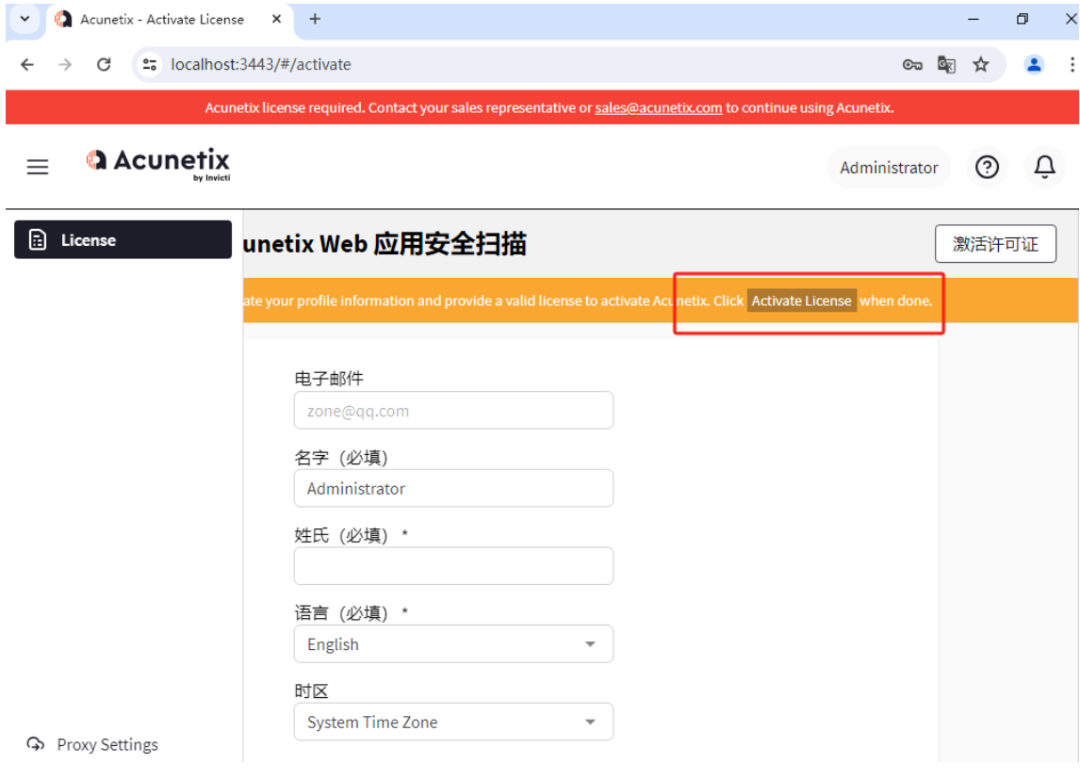Click the Acunetix logo
The image size is (1080, 780).
(158, 164)
